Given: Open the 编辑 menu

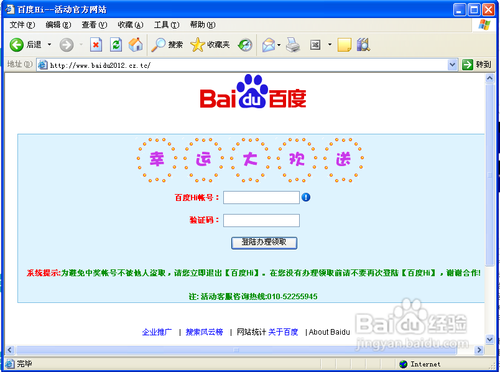Looking at the screenshot, I should point(58,25).
